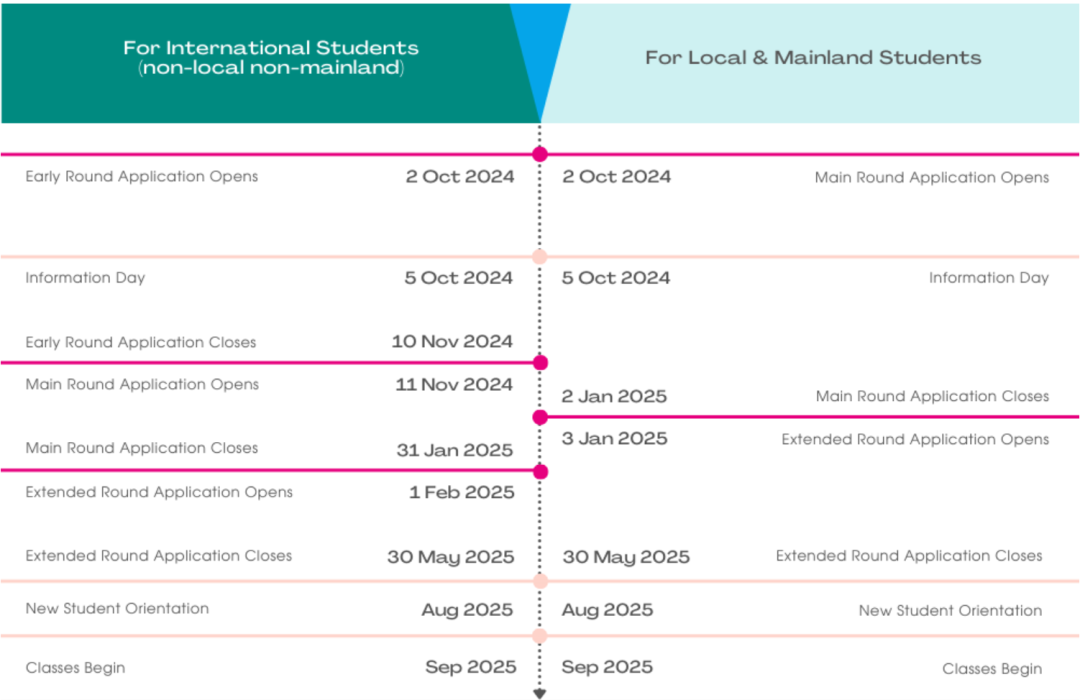Click the pale pink dot above Sep 2025
The image size is (1080, 700).
(540, 636)
